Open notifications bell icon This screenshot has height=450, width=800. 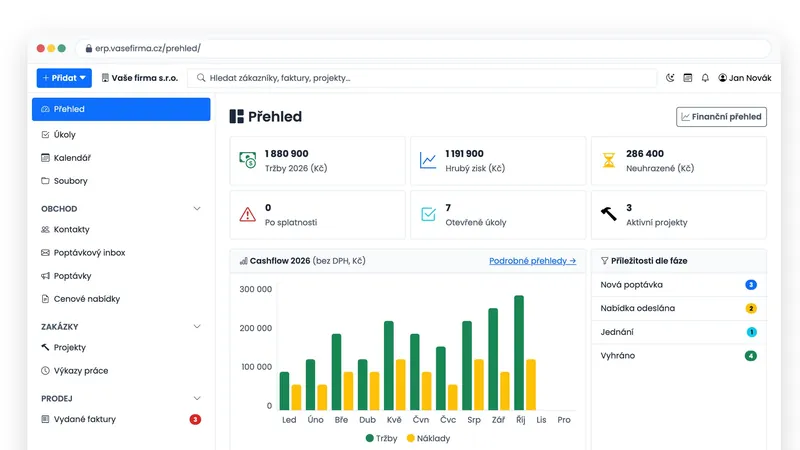tap(705, 78)
